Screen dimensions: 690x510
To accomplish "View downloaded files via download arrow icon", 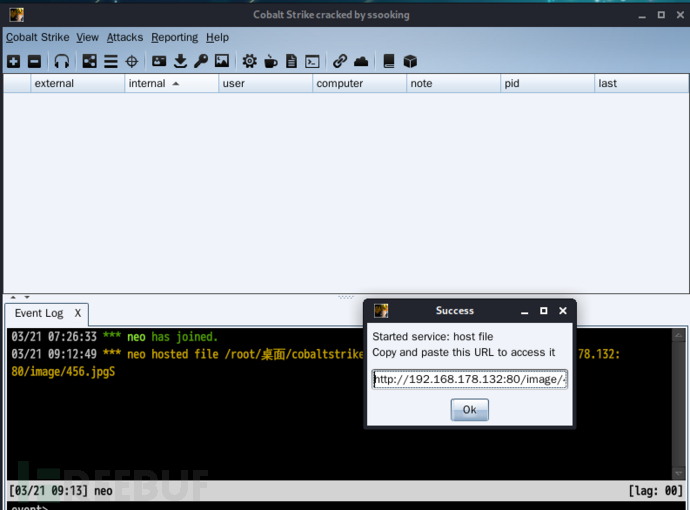I will (180, 61).
